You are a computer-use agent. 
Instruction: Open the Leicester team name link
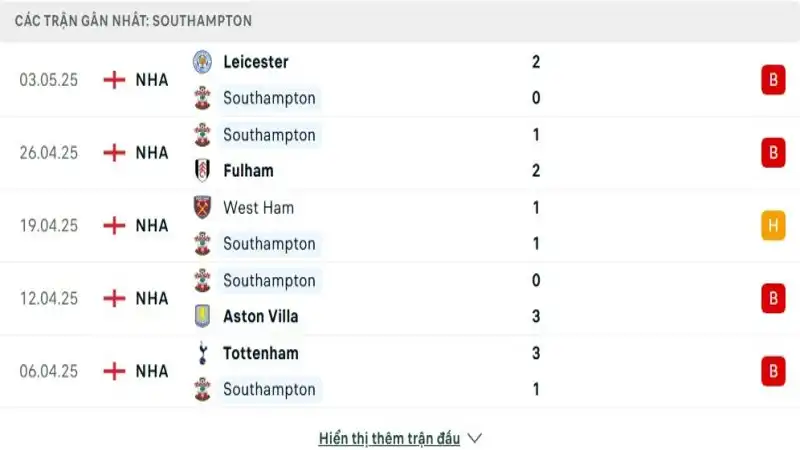[256, 62]
